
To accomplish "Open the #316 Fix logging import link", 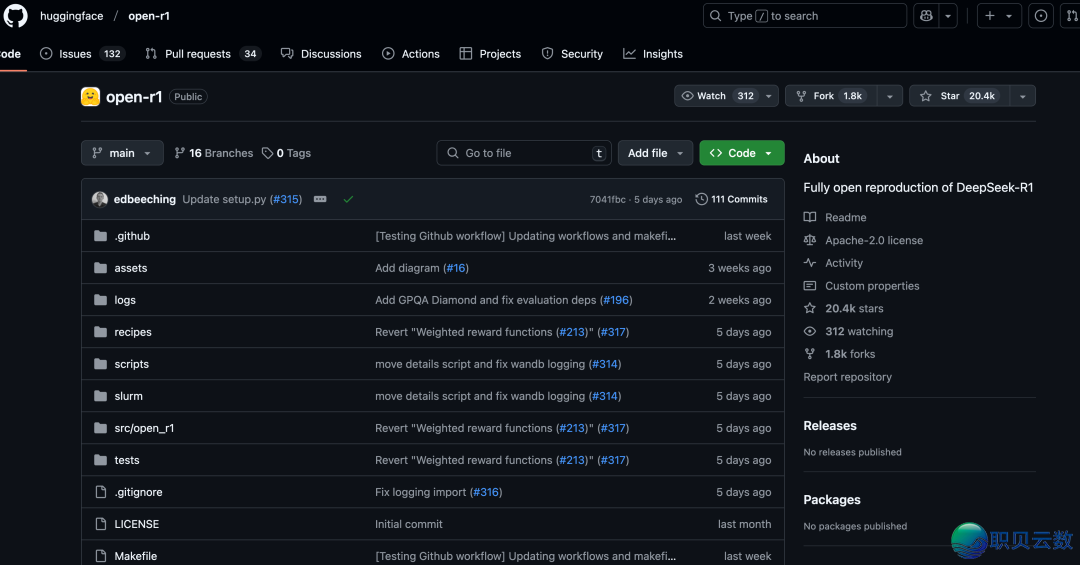I will 486,492.
